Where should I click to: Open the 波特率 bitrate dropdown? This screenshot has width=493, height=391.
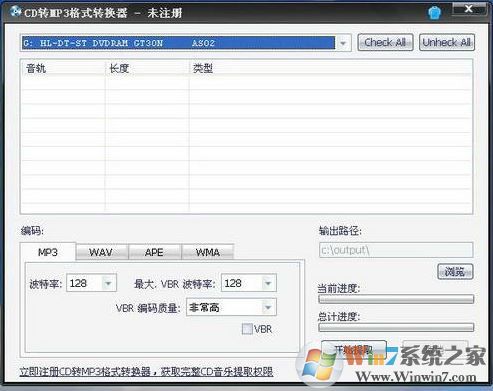tap(108, 284)
